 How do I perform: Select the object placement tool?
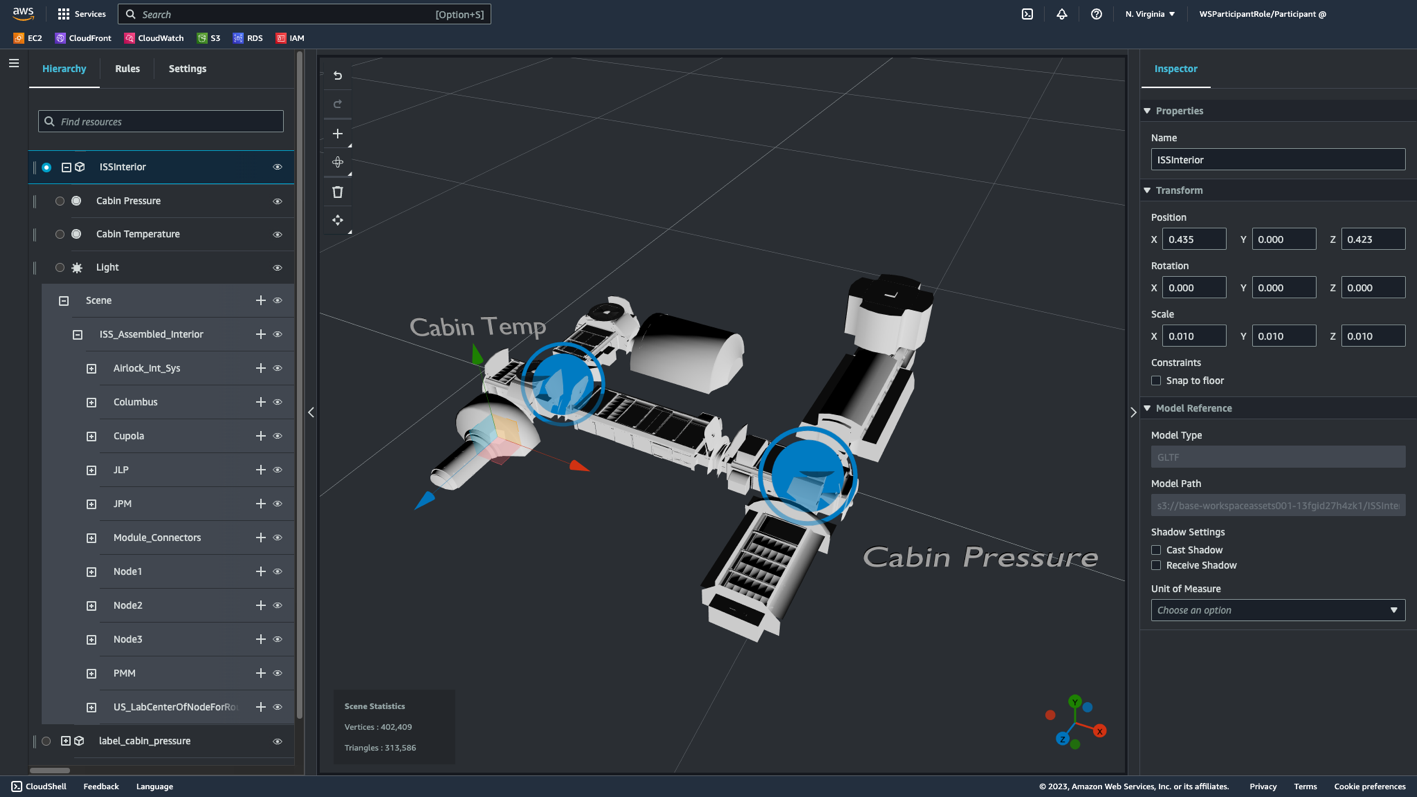[337, 162]
